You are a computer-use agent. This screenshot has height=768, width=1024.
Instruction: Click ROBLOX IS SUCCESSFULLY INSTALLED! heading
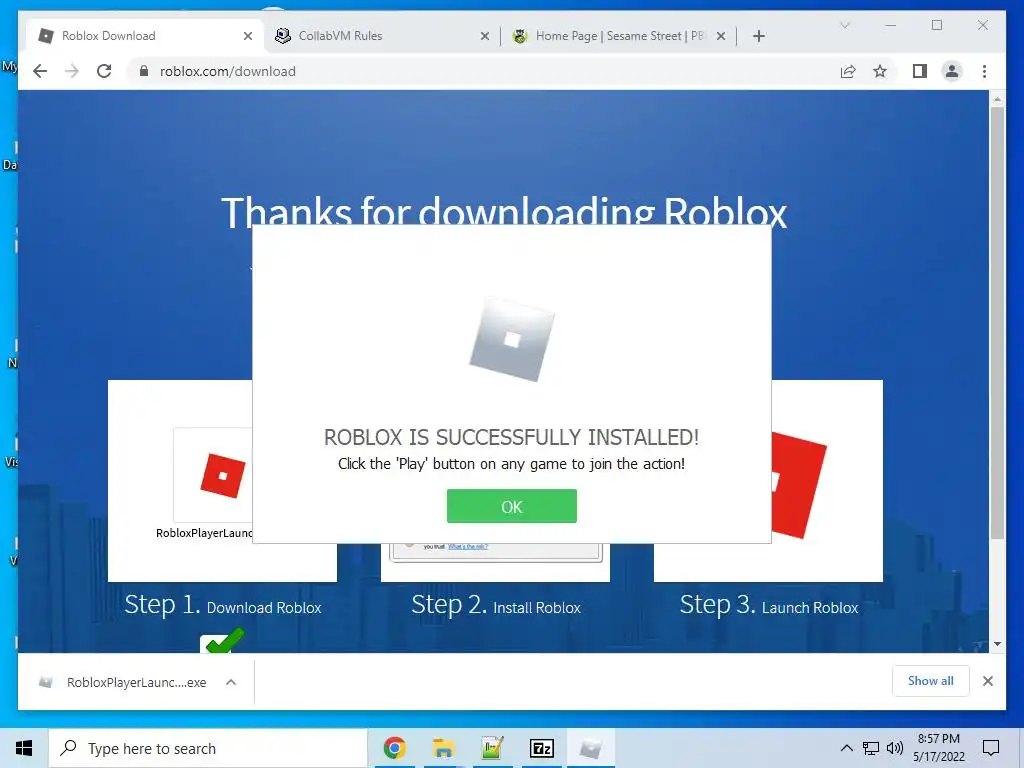(x=511, y=437)
